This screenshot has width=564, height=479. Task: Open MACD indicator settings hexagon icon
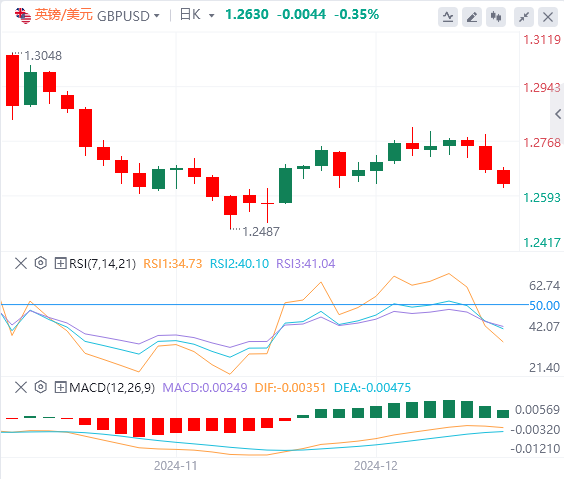coord(41,387)
